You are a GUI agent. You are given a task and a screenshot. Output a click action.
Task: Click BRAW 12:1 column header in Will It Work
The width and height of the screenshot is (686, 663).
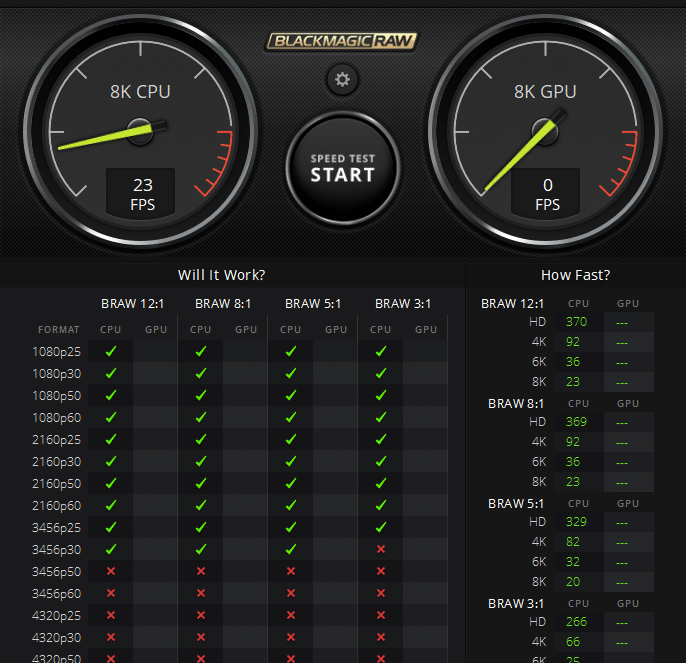[x=133, y=304]
